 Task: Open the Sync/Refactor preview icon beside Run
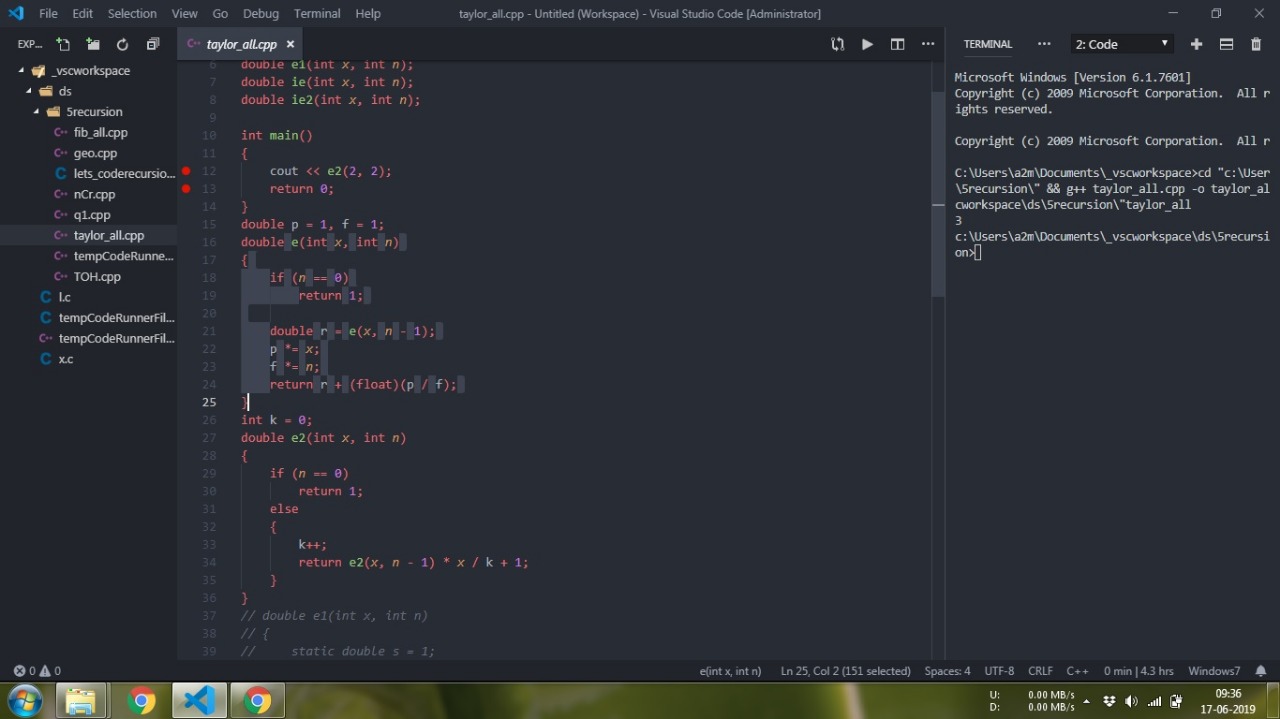(837, 44)
